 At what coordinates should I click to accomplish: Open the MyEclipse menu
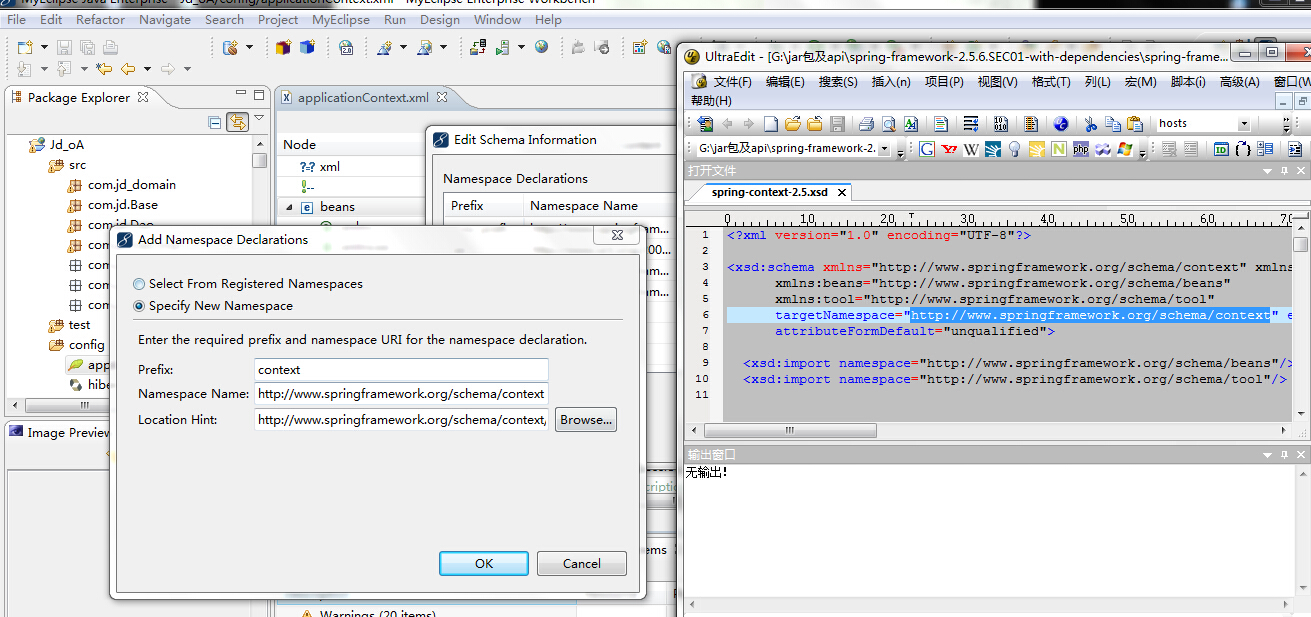coord(341,20)
